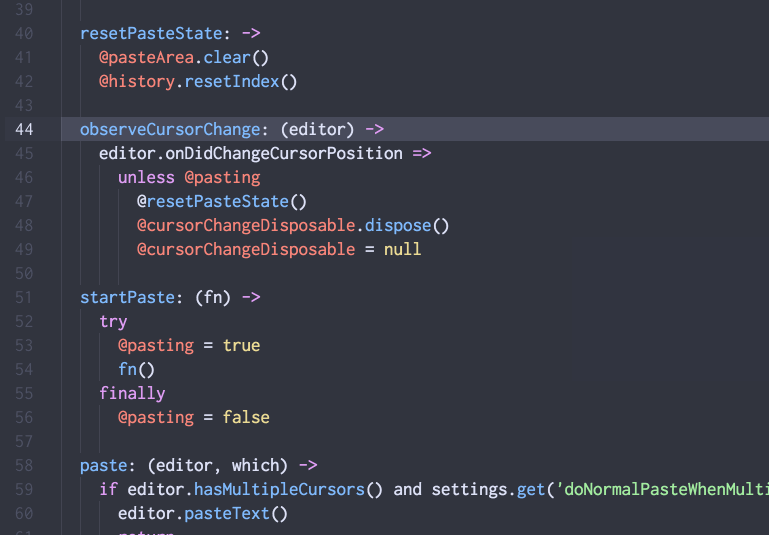Viewport: 769px width, 535px height.
Task: Click the startPaste method name
Action: pyautogui.click(x=128, y=298)
